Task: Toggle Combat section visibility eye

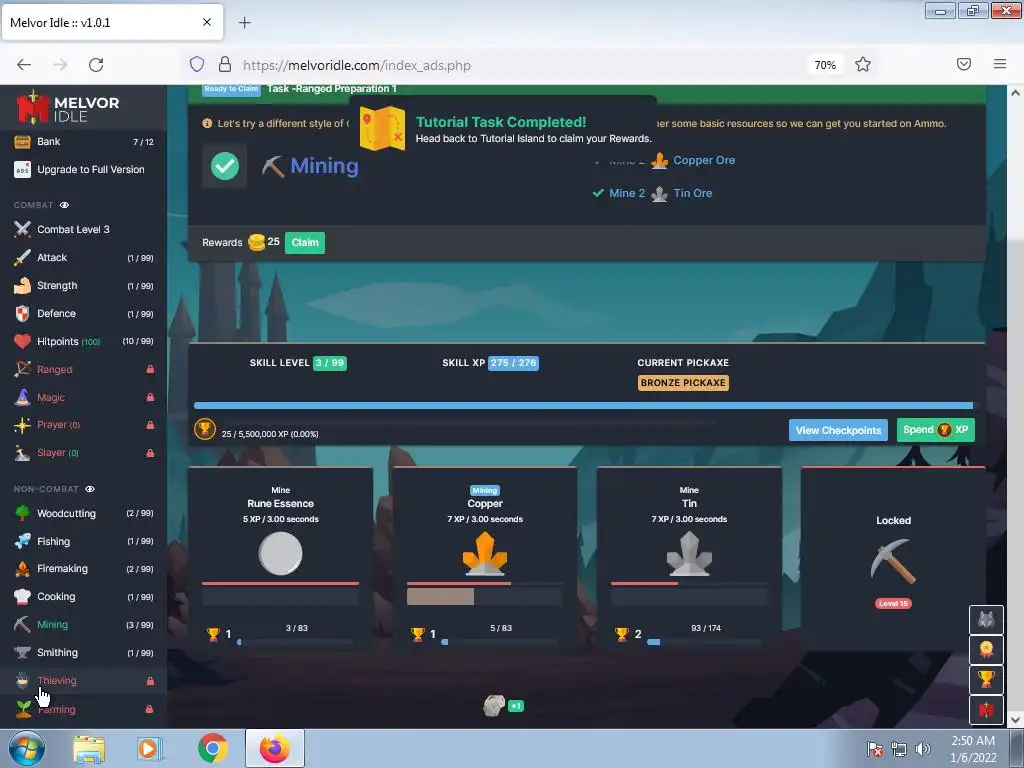Action: [64, 205]
